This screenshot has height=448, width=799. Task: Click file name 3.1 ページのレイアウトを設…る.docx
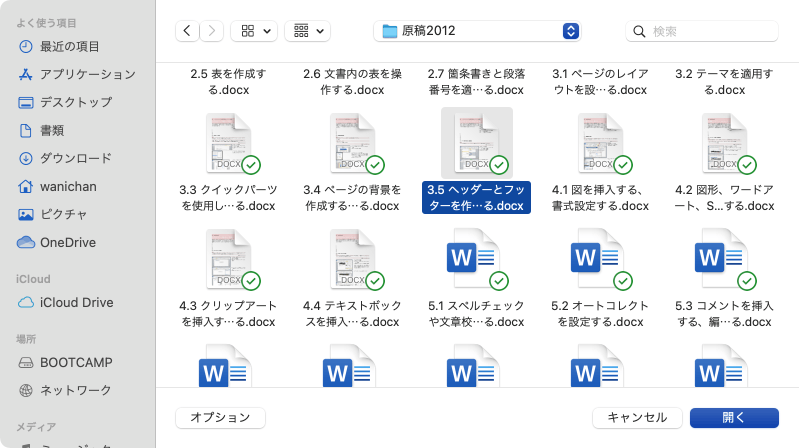tap(601, 82)
